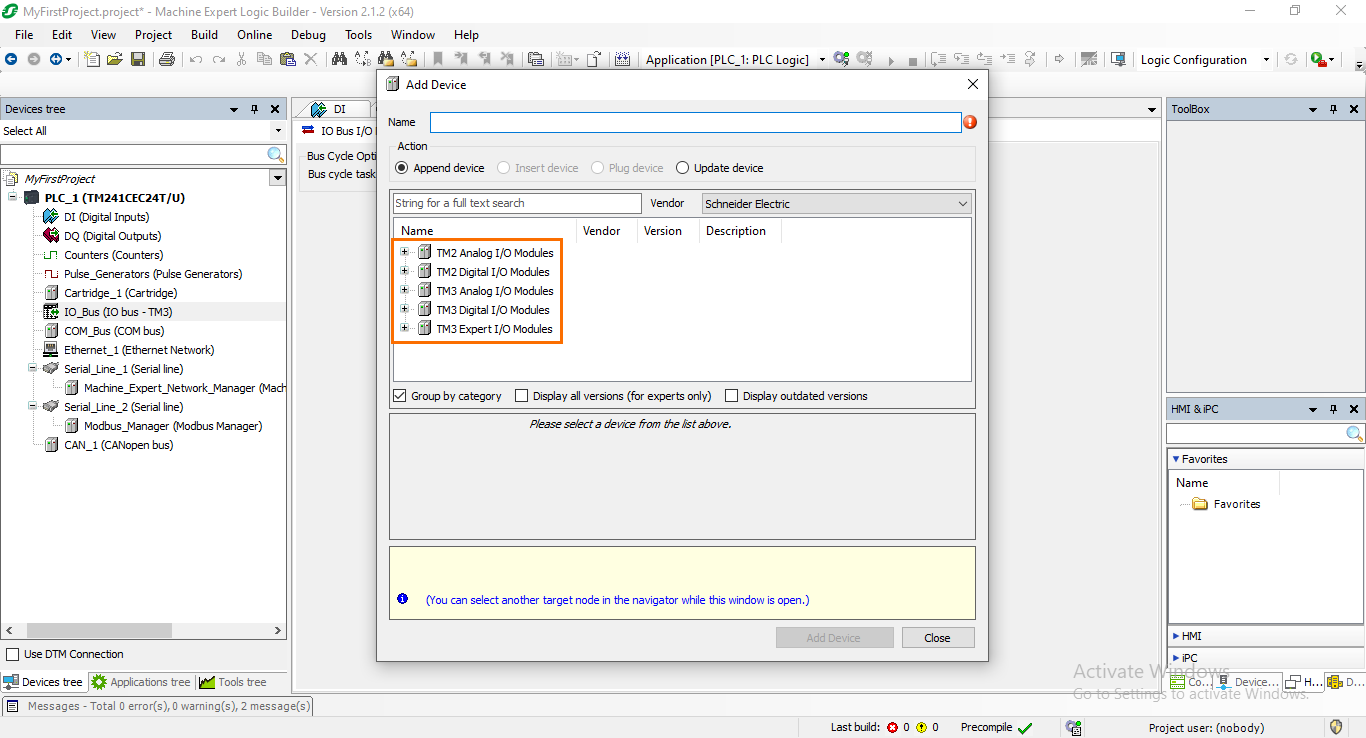
Task: Select CAN_1 (CANopen bus) tree item
Action: [x=109, y=445]
